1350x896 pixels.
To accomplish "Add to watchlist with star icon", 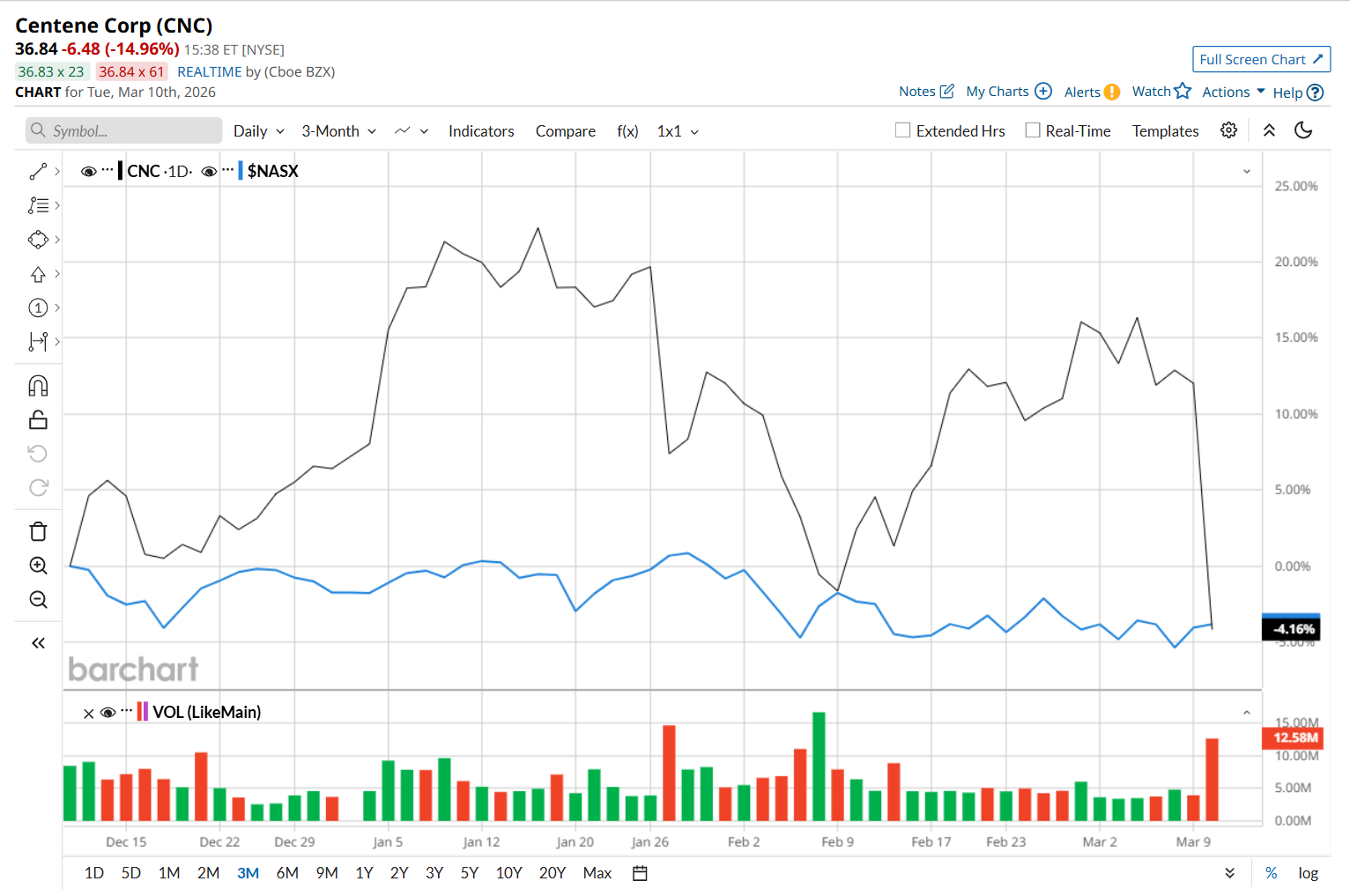I will pyautogui.click(x=1183, y=91).
